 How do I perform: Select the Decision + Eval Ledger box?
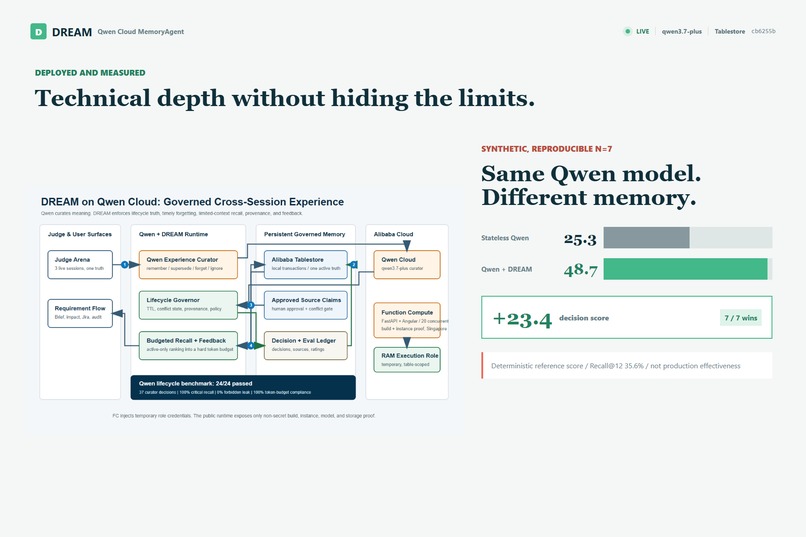306,345
